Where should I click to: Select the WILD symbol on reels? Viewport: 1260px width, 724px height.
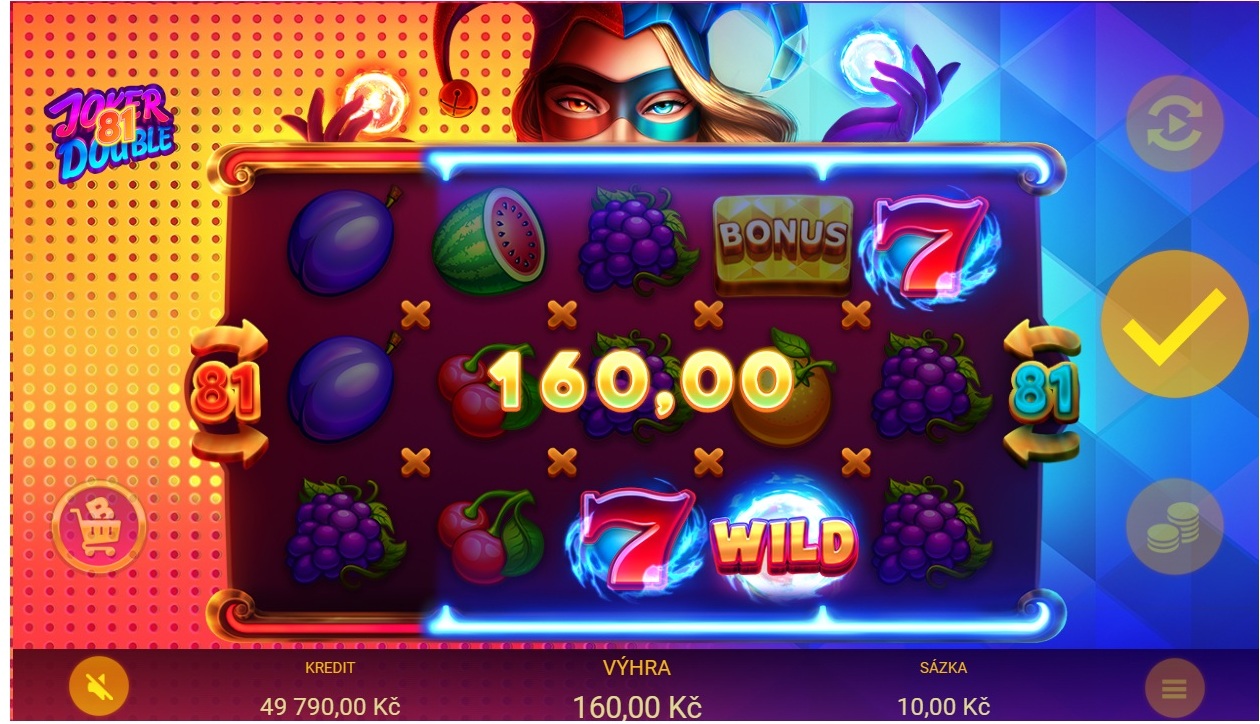point(783,540)
